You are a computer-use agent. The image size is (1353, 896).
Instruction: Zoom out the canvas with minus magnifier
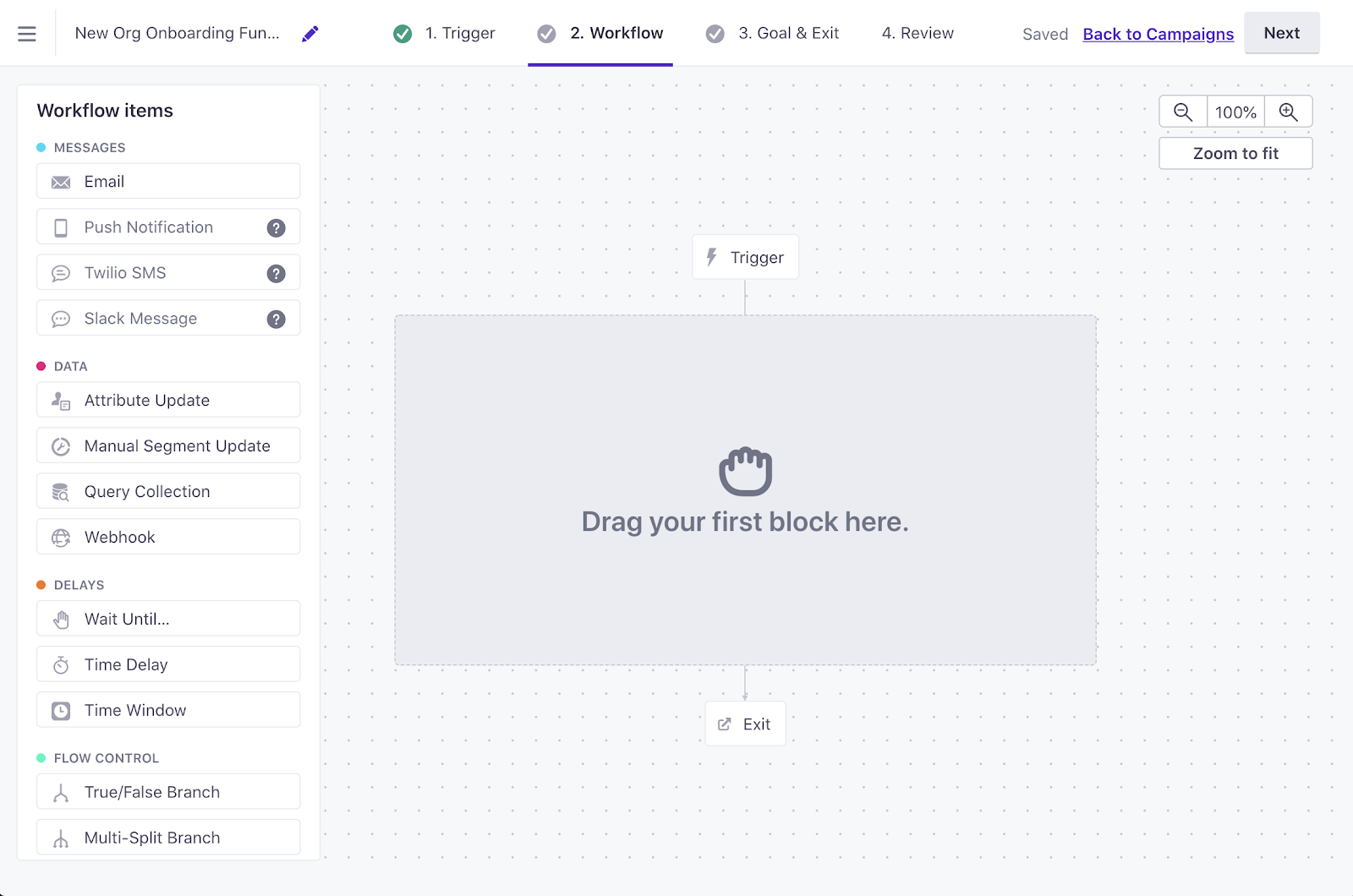pos(1183,112)
